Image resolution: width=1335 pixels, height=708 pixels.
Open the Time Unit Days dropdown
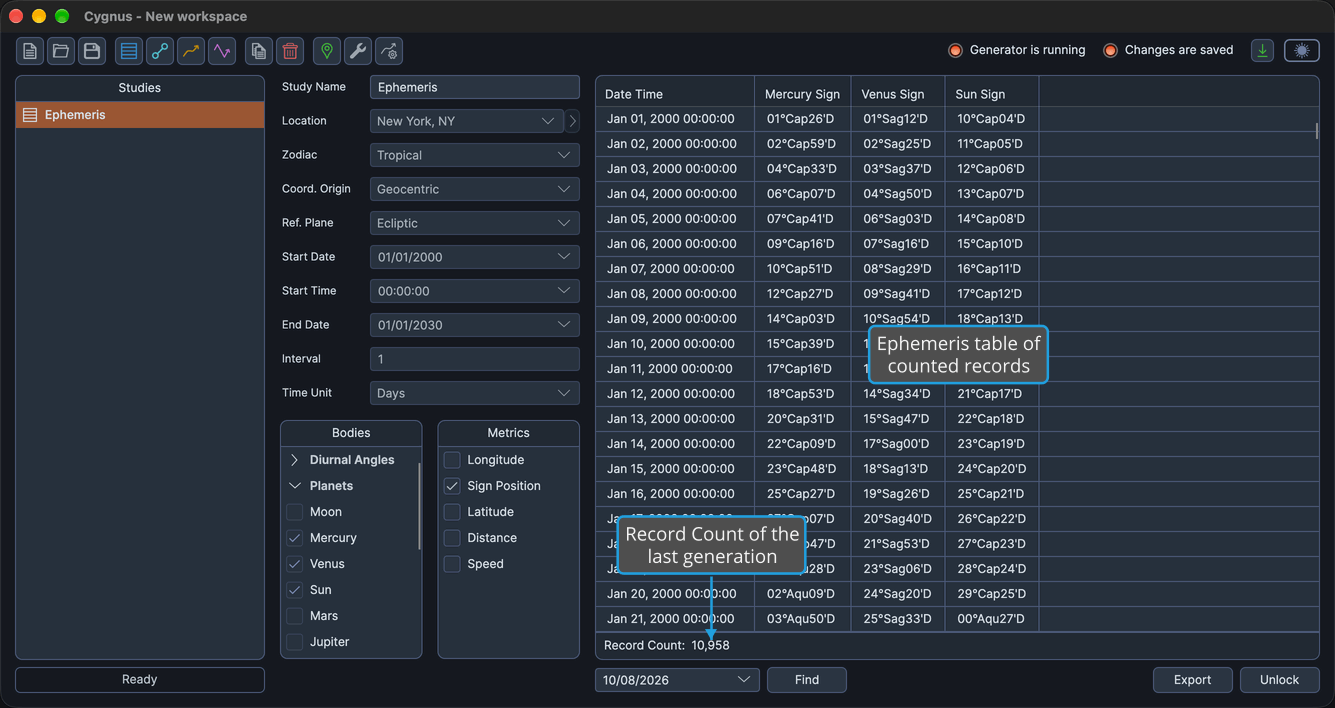[475, 393]
